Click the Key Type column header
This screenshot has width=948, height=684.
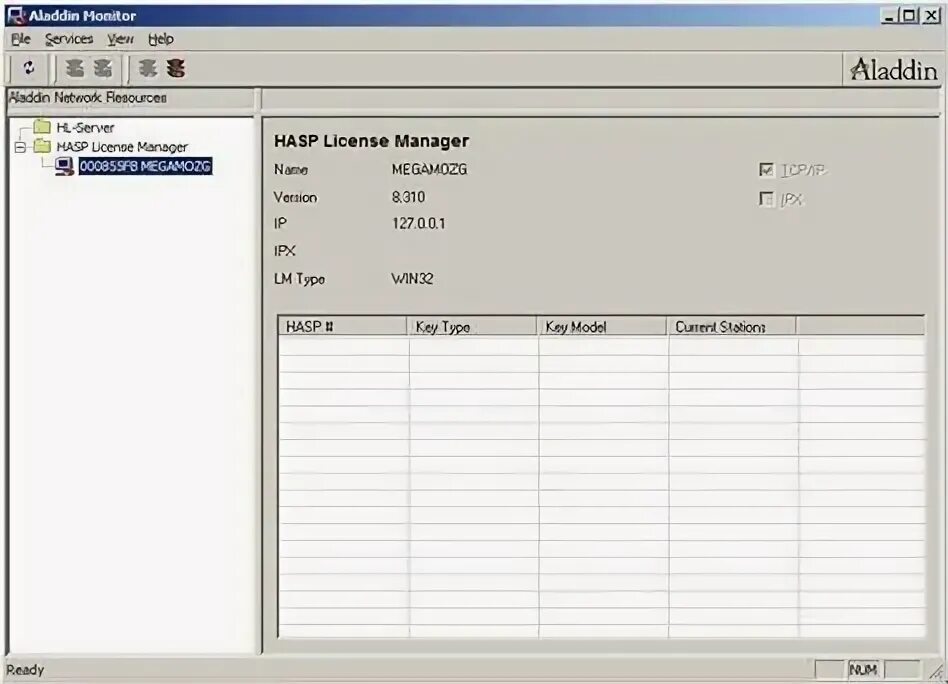pyautogui.click(x=472, y=326)
